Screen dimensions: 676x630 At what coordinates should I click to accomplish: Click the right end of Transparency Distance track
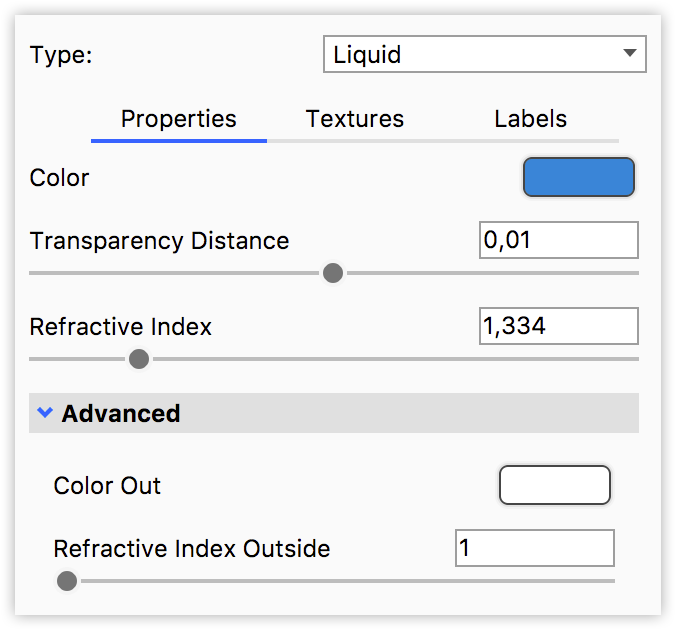pos(630,273)
